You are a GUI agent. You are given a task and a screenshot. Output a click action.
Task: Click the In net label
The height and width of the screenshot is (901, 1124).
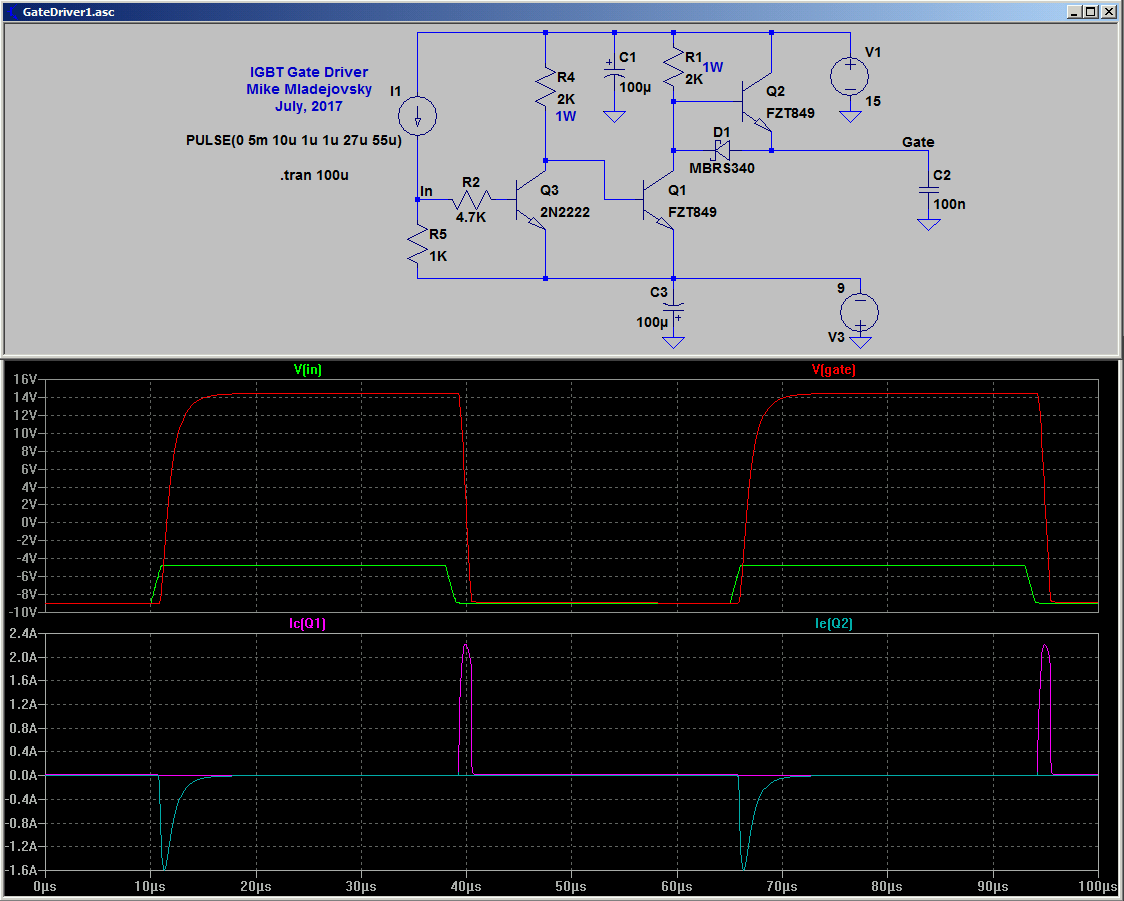[426, 191]
